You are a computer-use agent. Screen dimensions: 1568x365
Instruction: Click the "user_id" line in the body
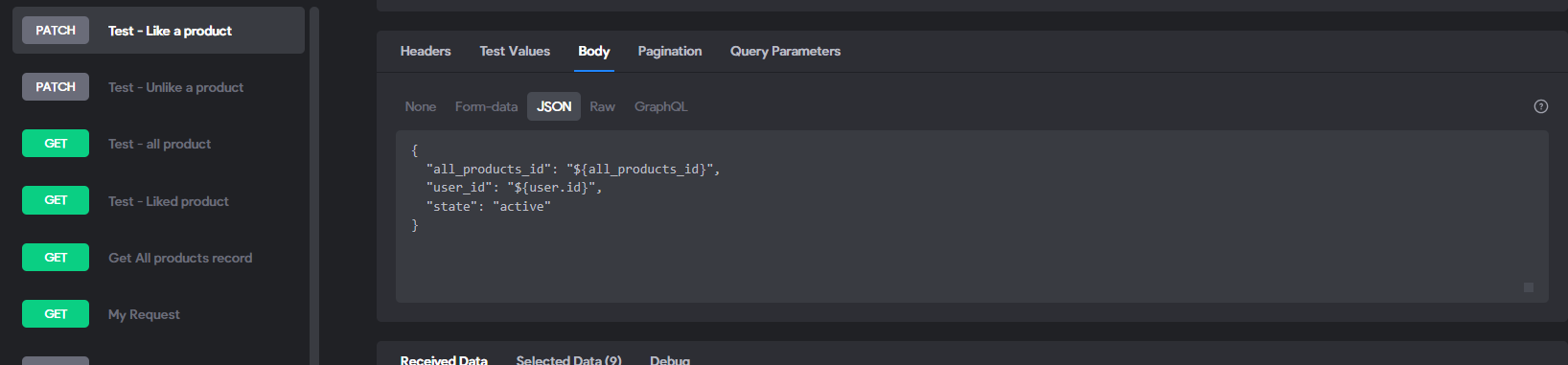[515, 188]
